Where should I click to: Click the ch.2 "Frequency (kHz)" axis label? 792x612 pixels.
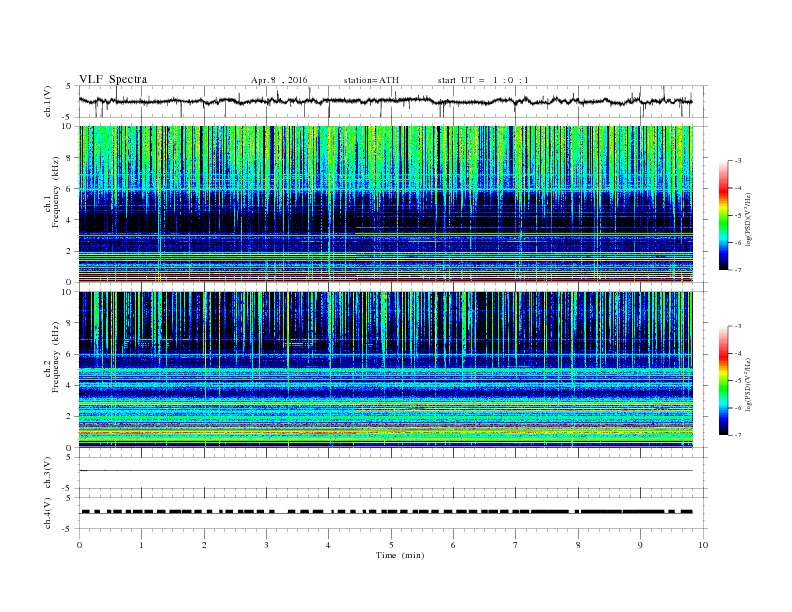(x=56, y=356)
